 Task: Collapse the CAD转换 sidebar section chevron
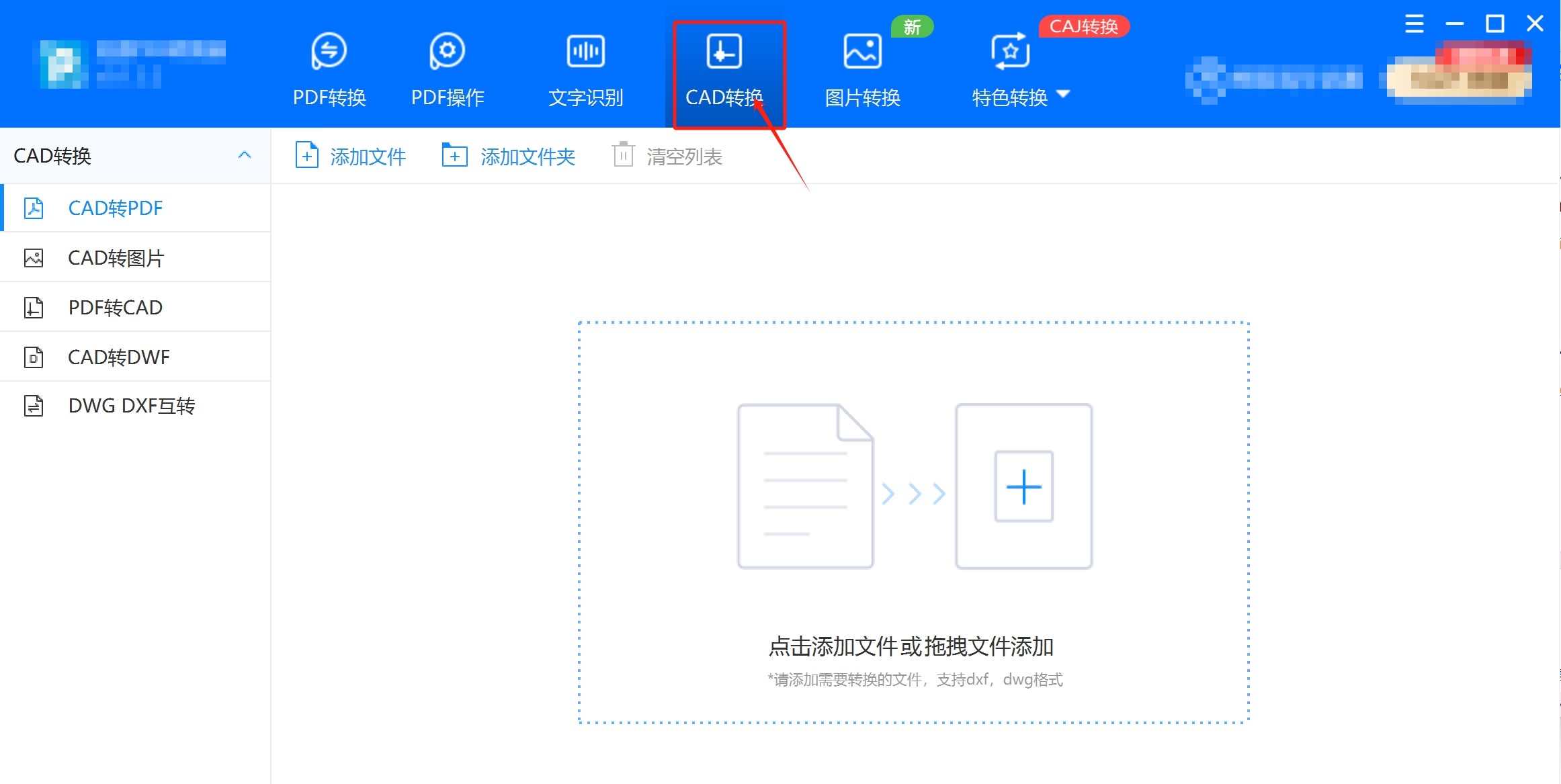tap(245, 156)
